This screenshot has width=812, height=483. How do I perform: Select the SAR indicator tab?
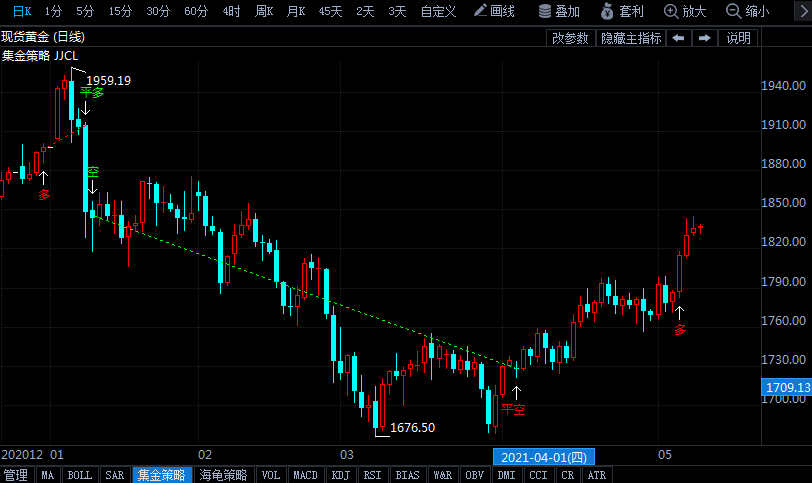[114, 475]
